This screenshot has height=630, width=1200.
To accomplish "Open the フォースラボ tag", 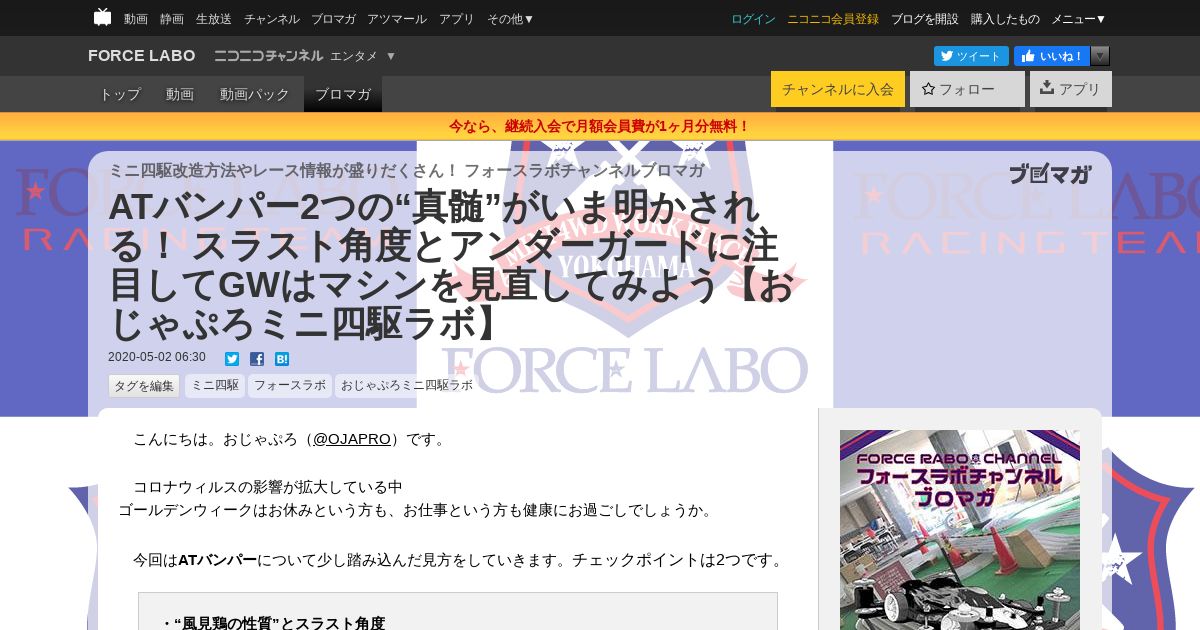I will (x=289, y=385).
